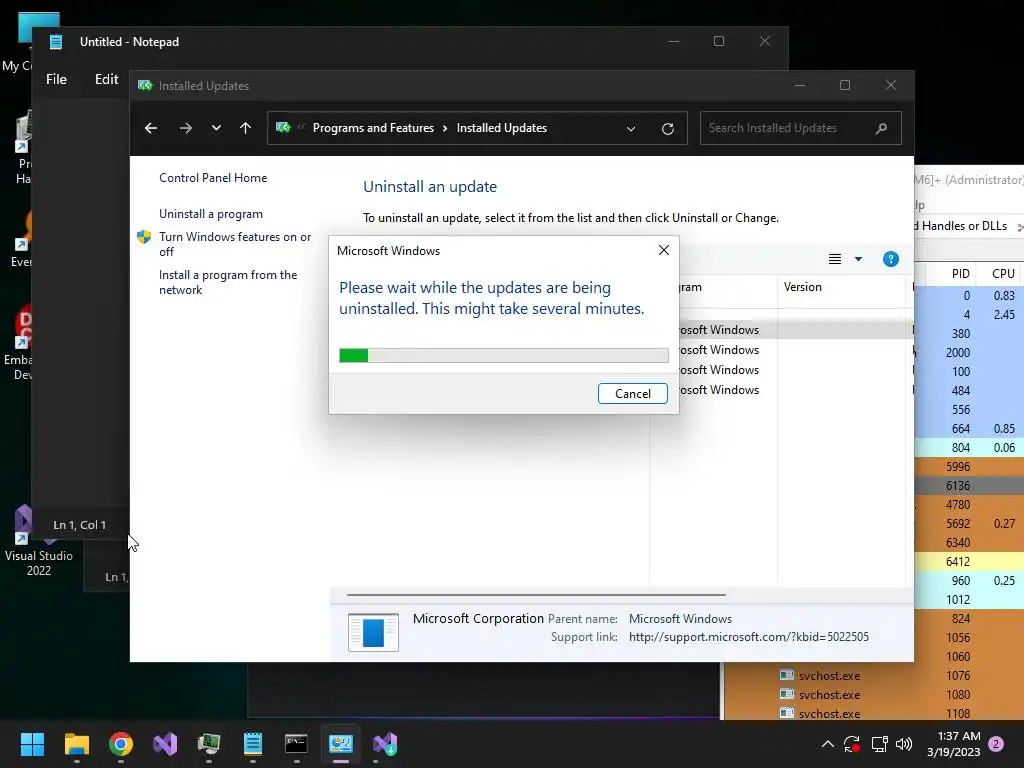Click Ln 1, Col 1 in Notepad status bar

coord(79,525)
